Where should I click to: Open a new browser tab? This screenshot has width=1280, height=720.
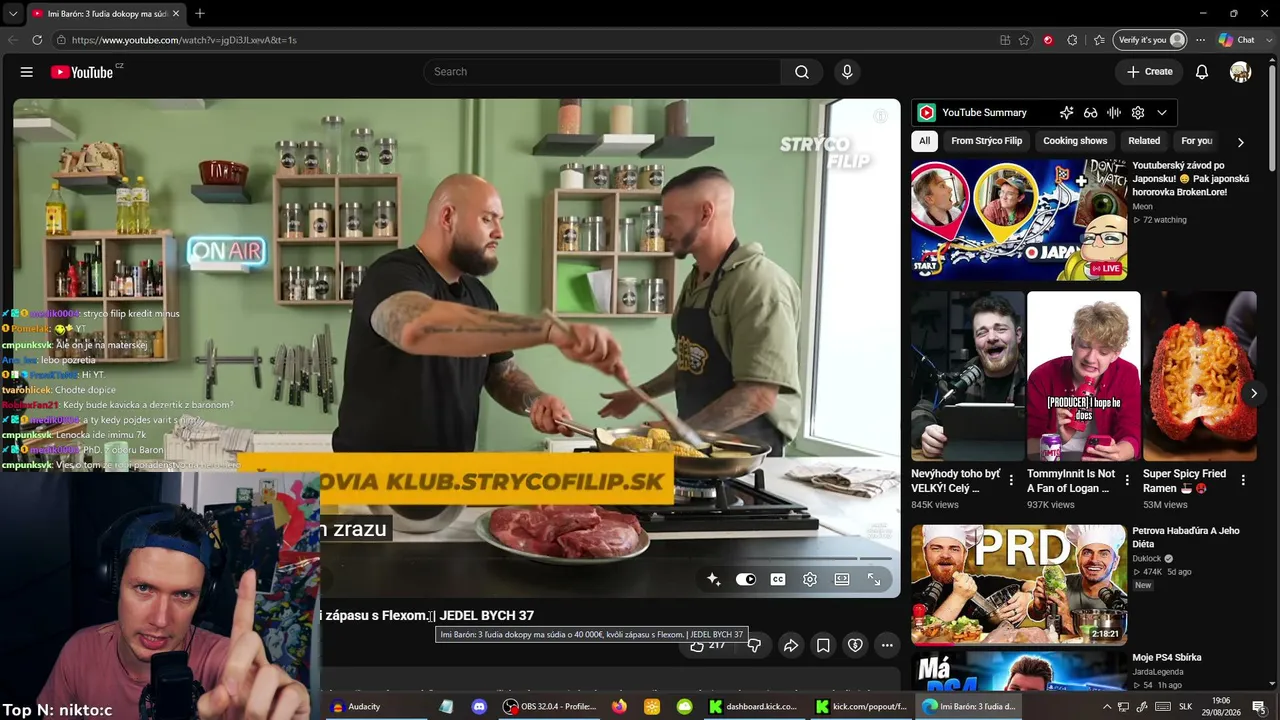click(x=200, y=14)
